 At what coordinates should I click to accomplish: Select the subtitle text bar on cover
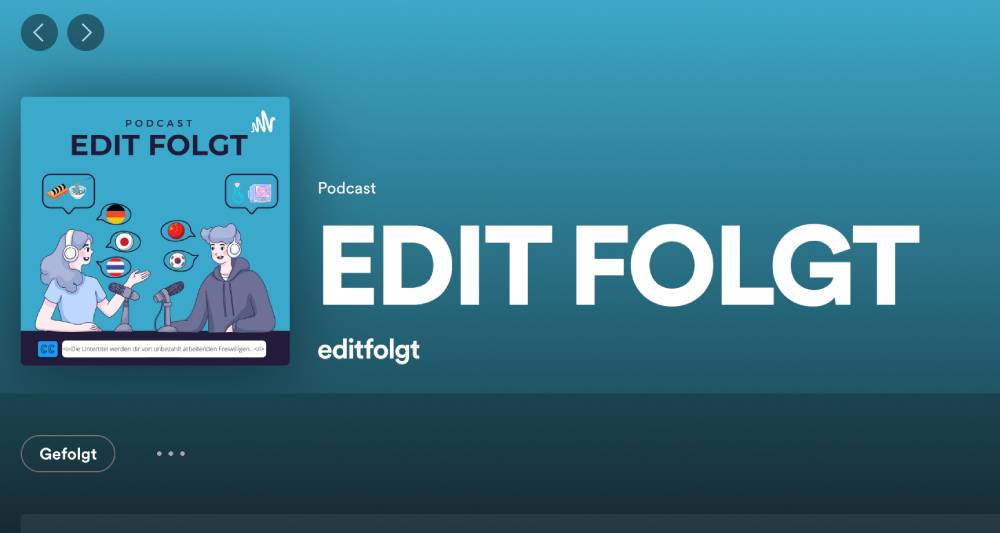pos(164,349)
